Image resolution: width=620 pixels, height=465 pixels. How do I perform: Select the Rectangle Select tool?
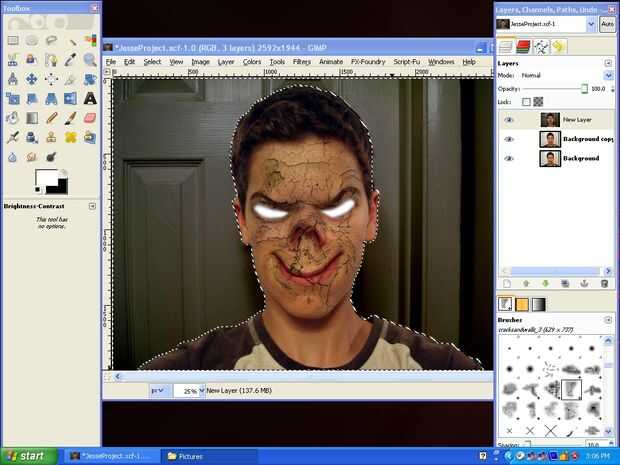click(13, 40)
